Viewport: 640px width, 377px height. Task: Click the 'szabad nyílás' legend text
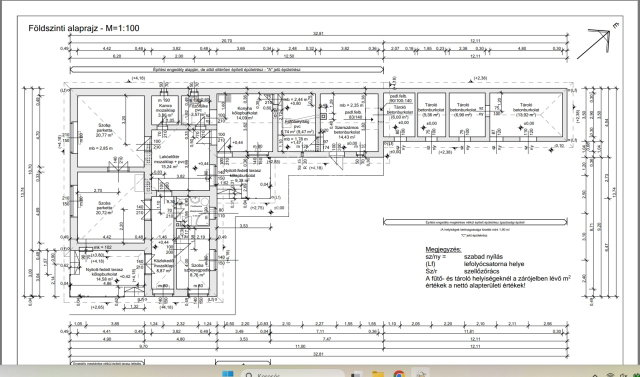(x=483, y=257)
